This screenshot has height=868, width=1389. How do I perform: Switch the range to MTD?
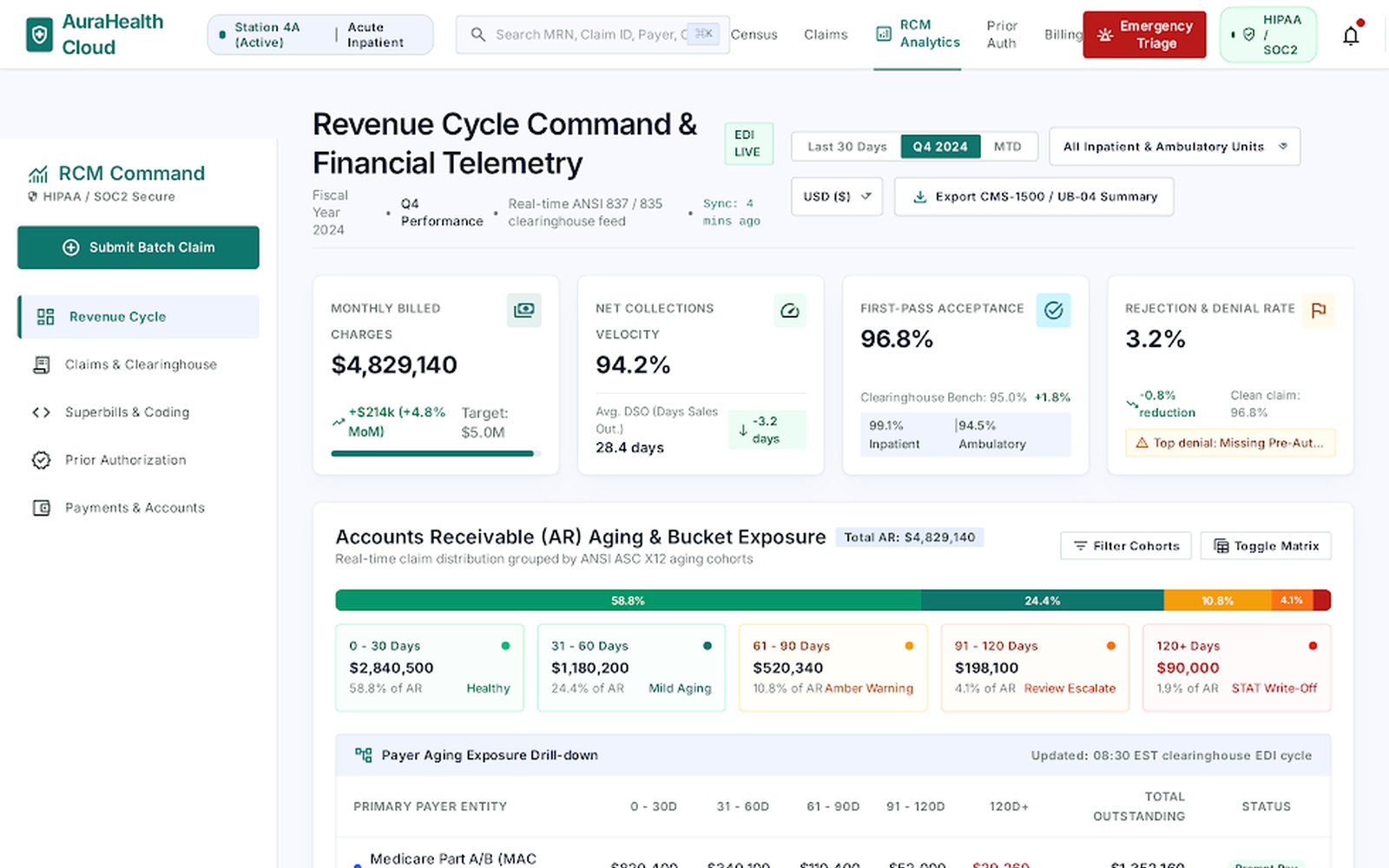1008,147
